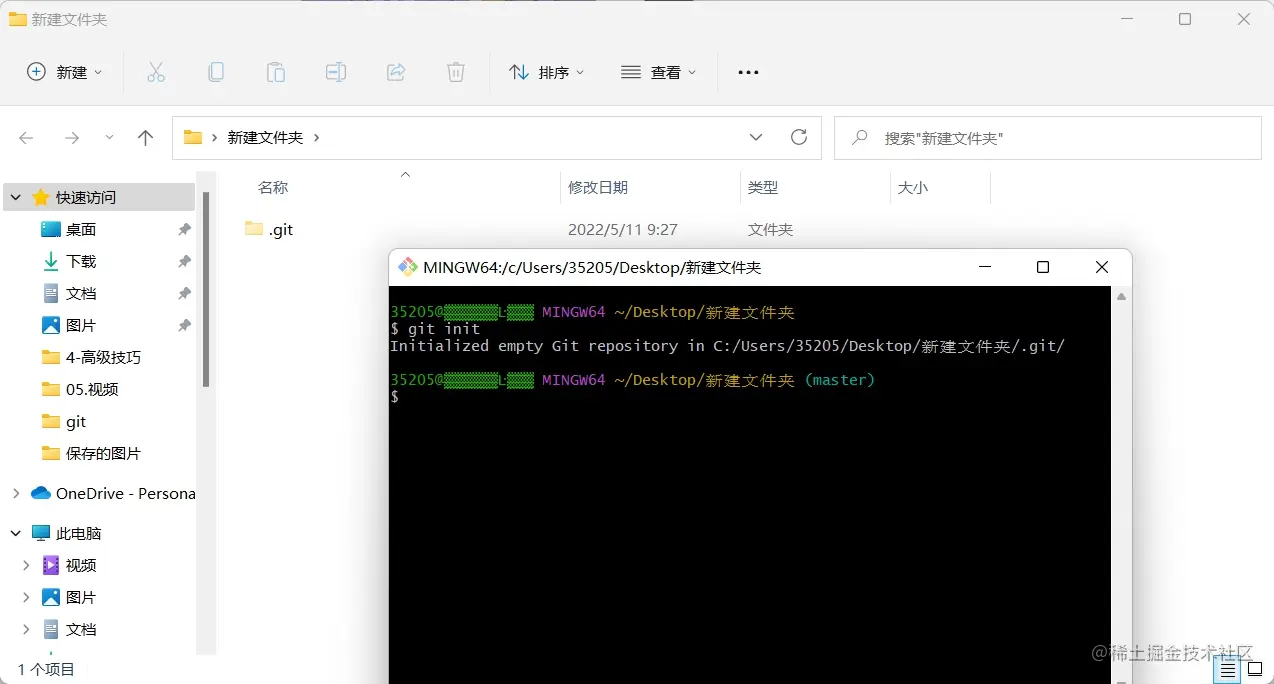The height and width of the screenshot is (684, 1274).
Task: Click the navigation pane scrollbar
Action: pyautogui.click(x=206, y=290)
